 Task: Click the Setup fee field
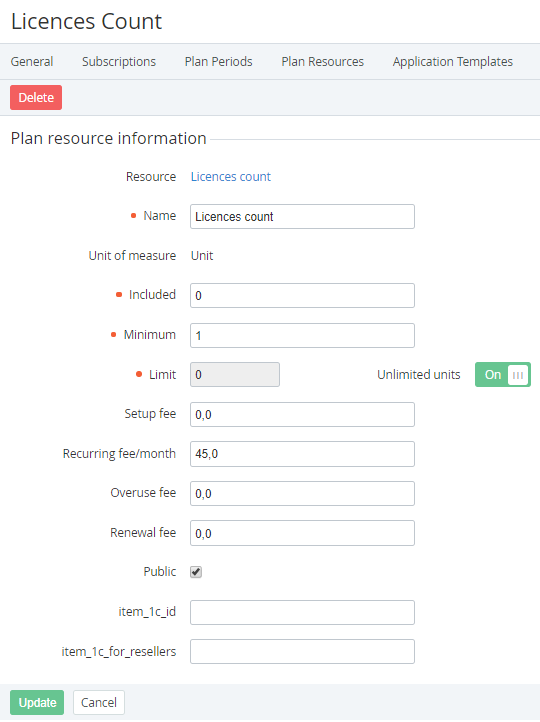point(302,414)
